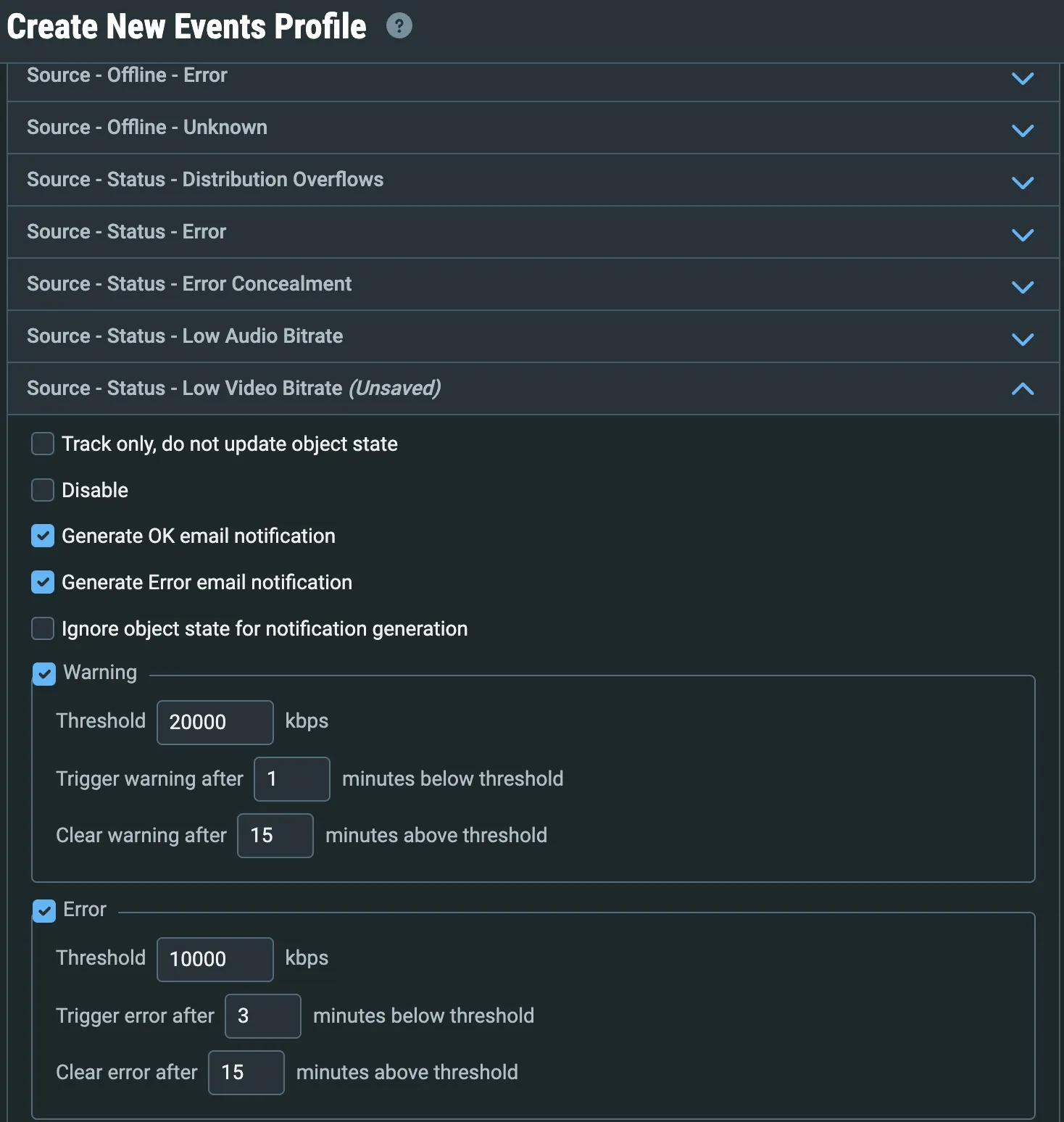Collapse Low Video Bitrate section chevron
Screen dimensions: 1064x1122
point(1022,389)
